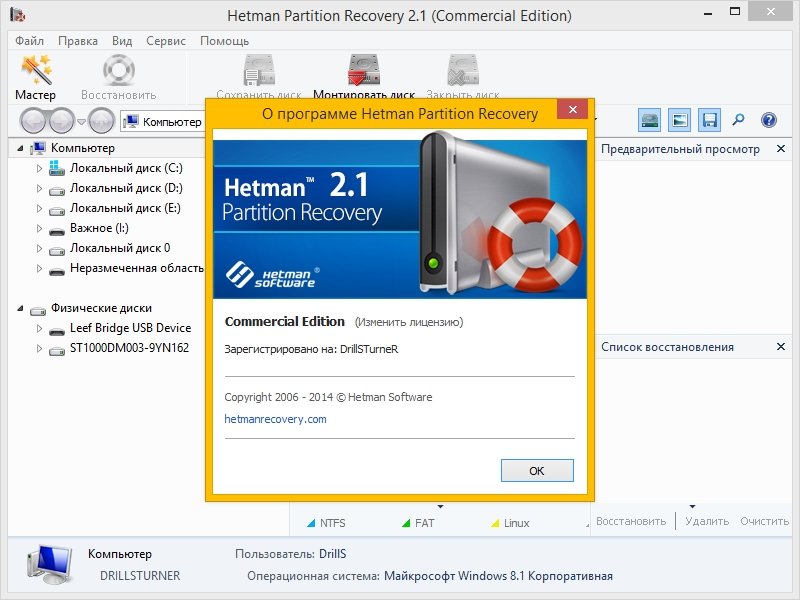Select Неразмеченная область entry
This screenshot has height=600, width=800.
pyautogui.click(x=137, y=268)
